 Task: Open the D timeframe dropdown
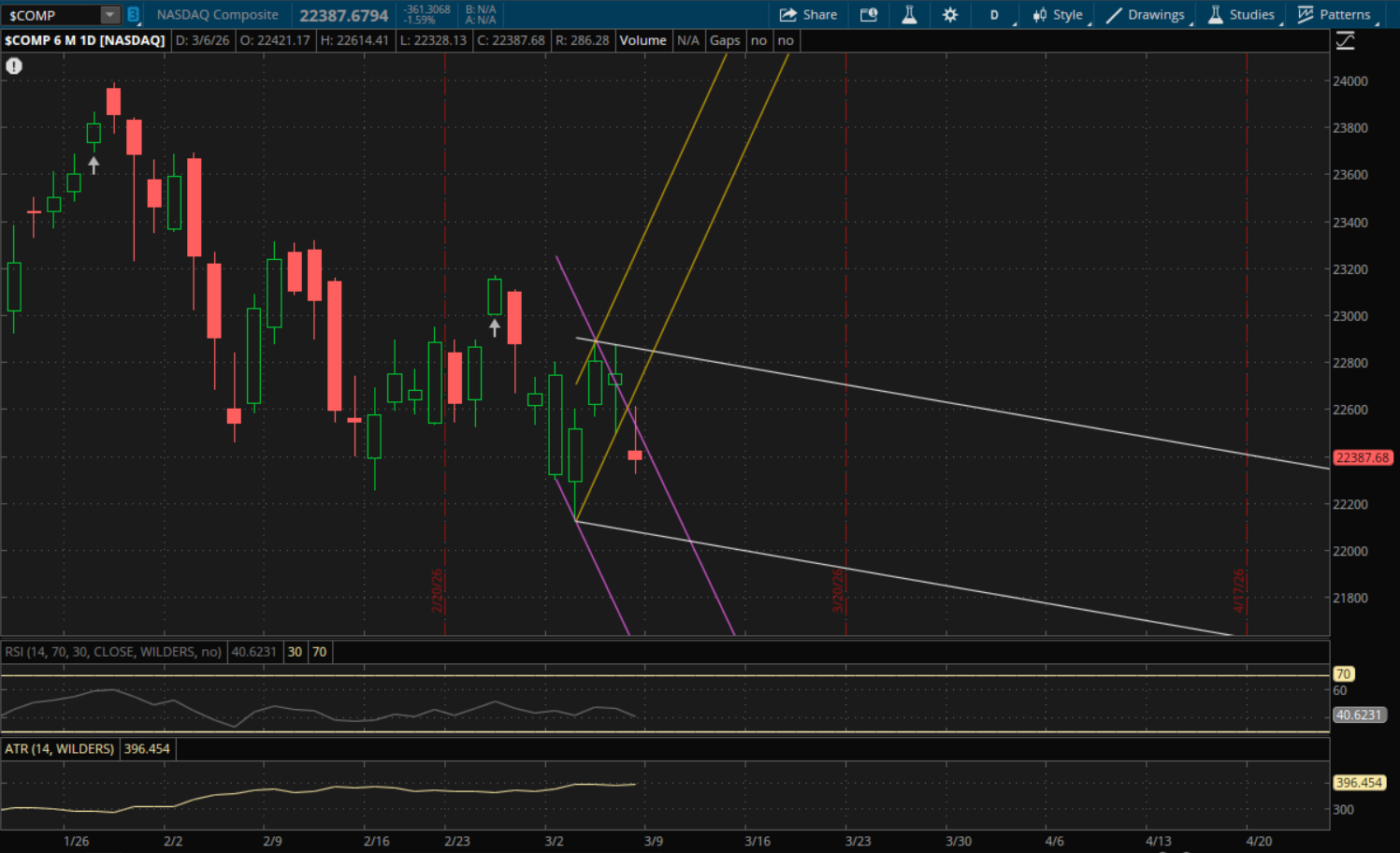[x=995, y=15]
